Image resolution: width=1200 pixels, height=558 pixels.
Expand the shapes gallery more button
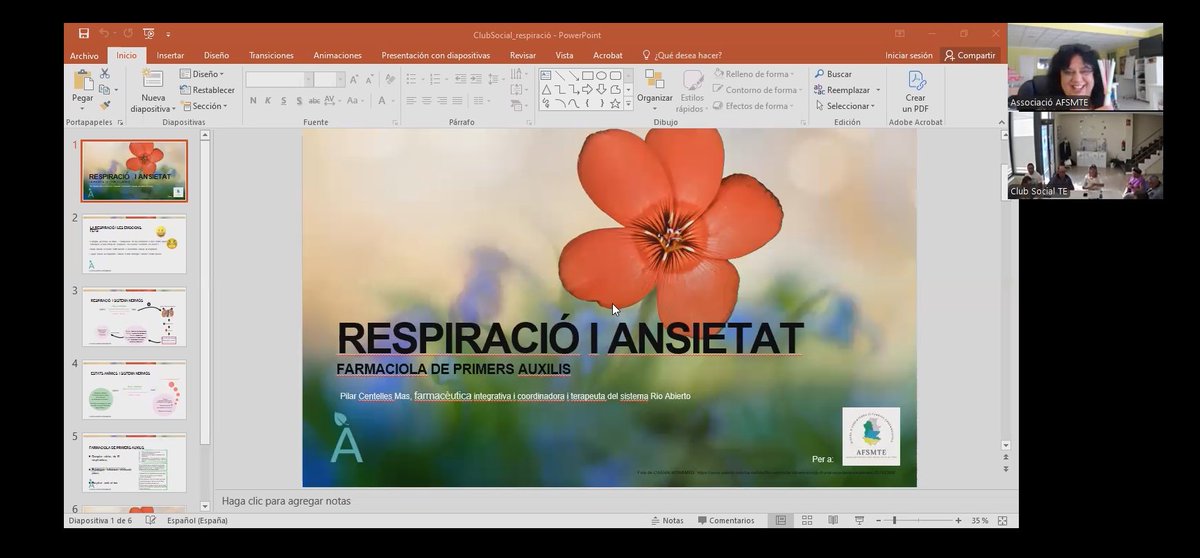click(x=628, y=103)
